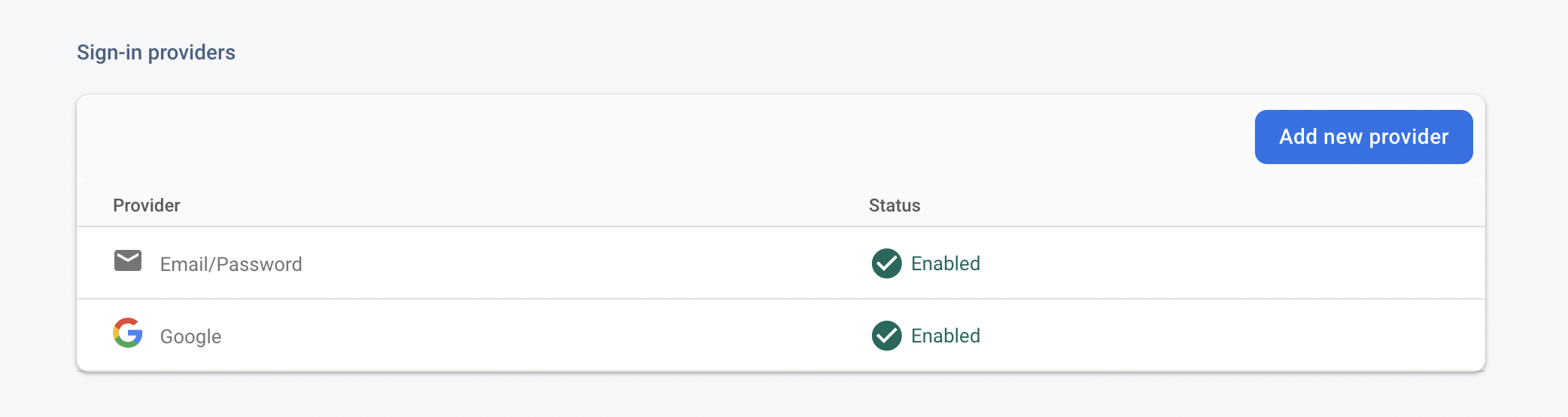Viewport: 1568px width, 417px height.
Task: Select the Email/Password provider name
Action: [231, 264]
